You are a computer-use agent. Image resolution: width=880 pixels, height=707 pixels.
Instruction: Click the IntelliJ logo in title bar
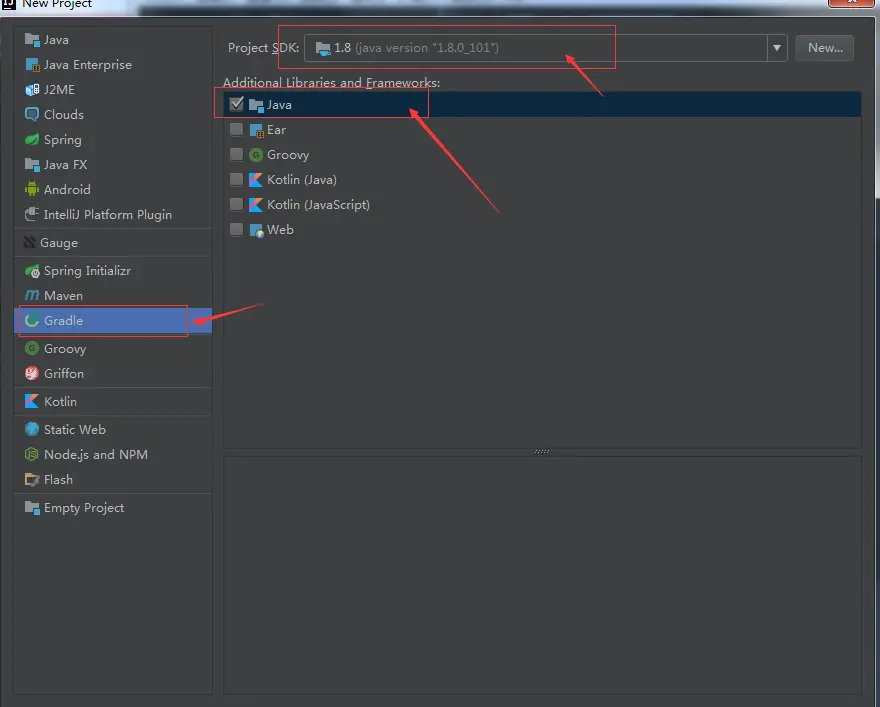(x=8, y=4)
